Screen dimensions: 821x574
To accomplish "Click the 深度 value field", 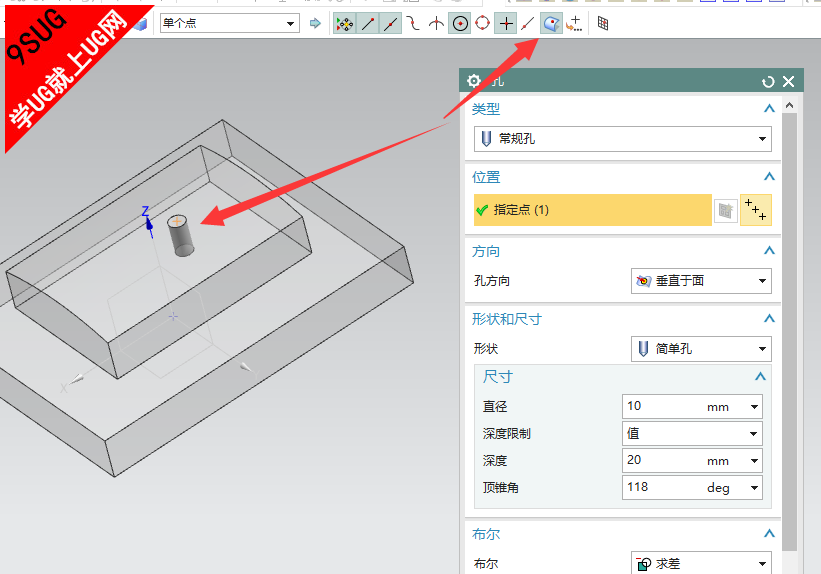I will 663,460.
